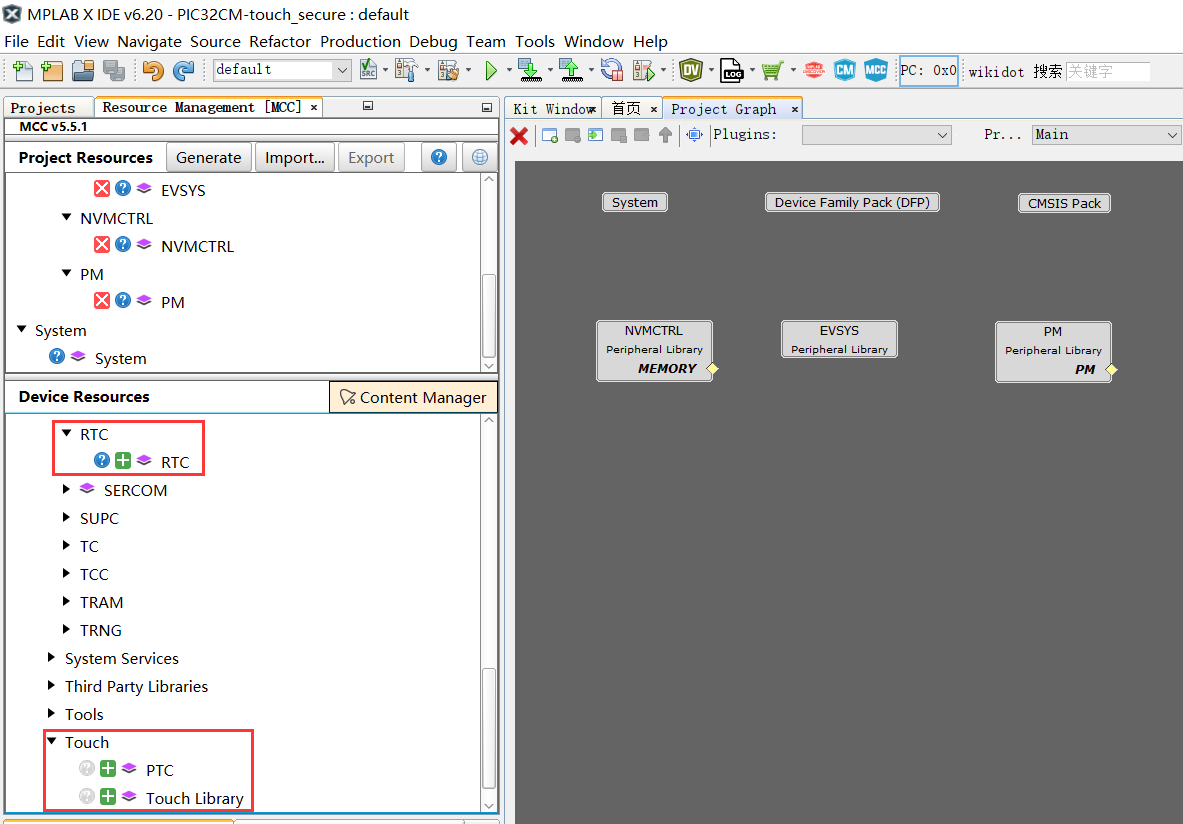Expand the TRNG tree node
Image resolution: width=1183 pixels, height=824 pixels.
point(66,629)
